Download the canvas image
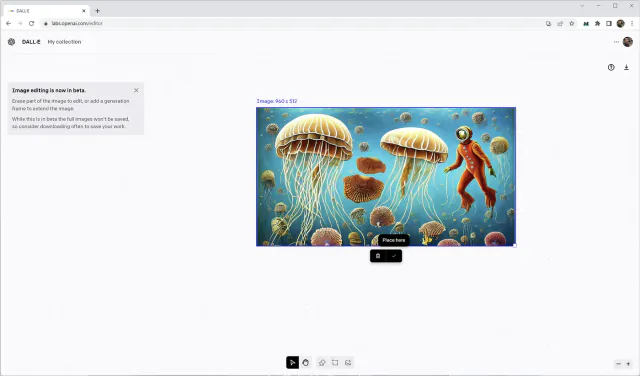 626,67
